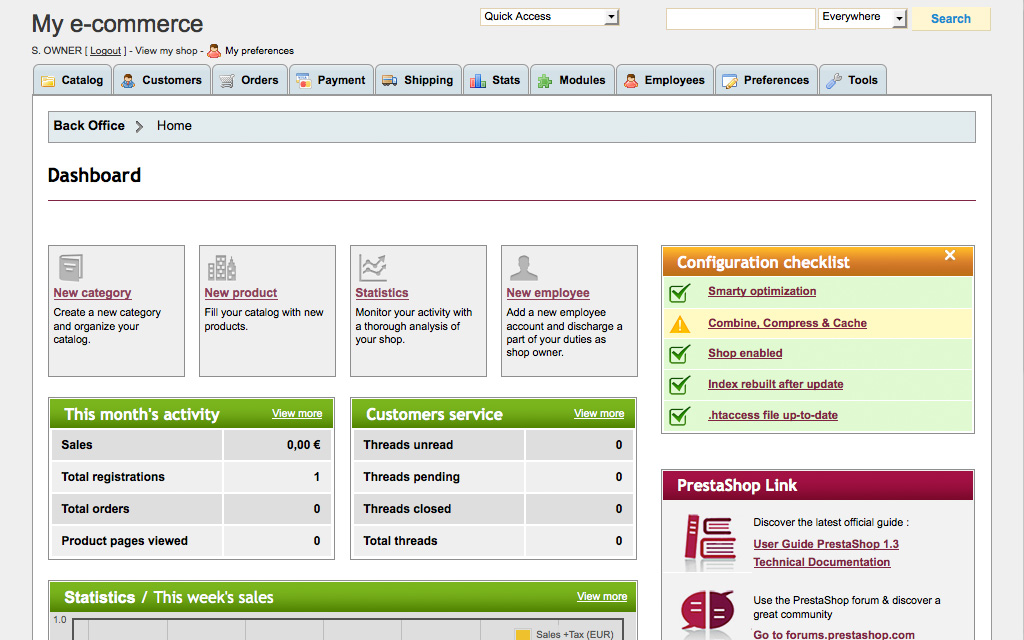
Task: Click the Statistics chart icon
Action: (x=373, y=268)
